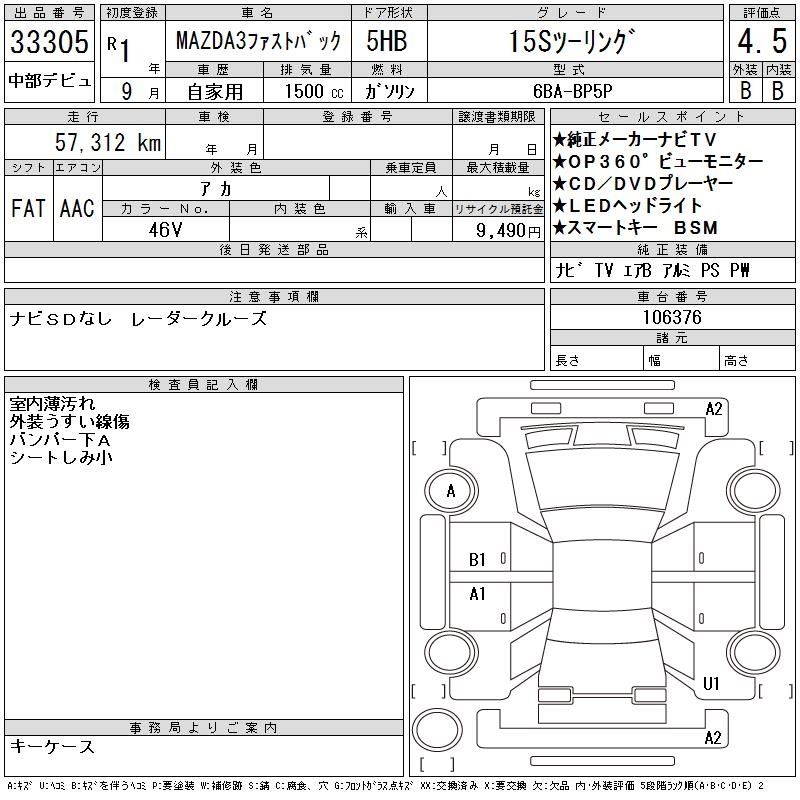This screenshot has height=800, width=800.
Task: Select the 幅 dimension field
Action: (681, 360)
